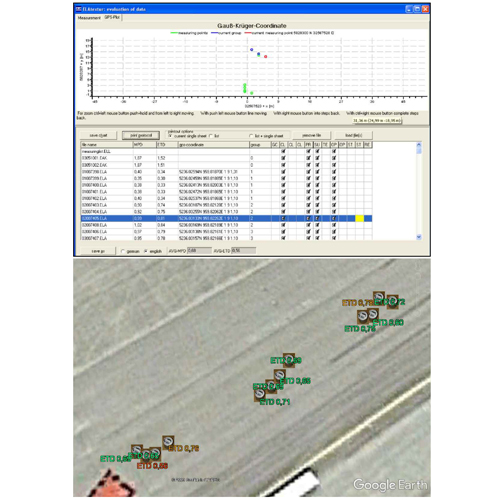Click the ETD 0,76 map placemark icon
Viewport: 500px width, 500px height.
click(168, 442)
